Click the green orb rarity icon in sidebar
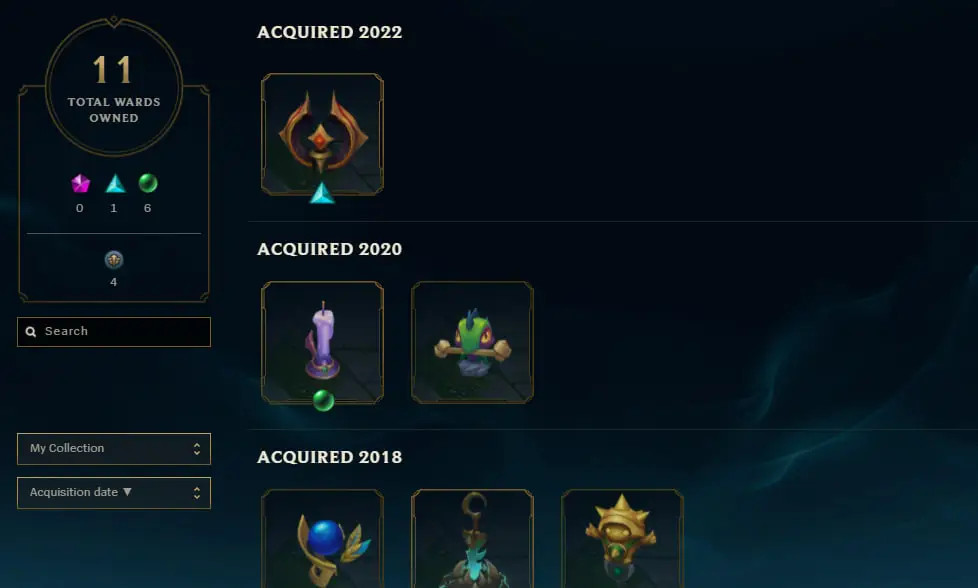Image resolution: width=978 pixels, height=588 pixels. (x=148, y=183)
